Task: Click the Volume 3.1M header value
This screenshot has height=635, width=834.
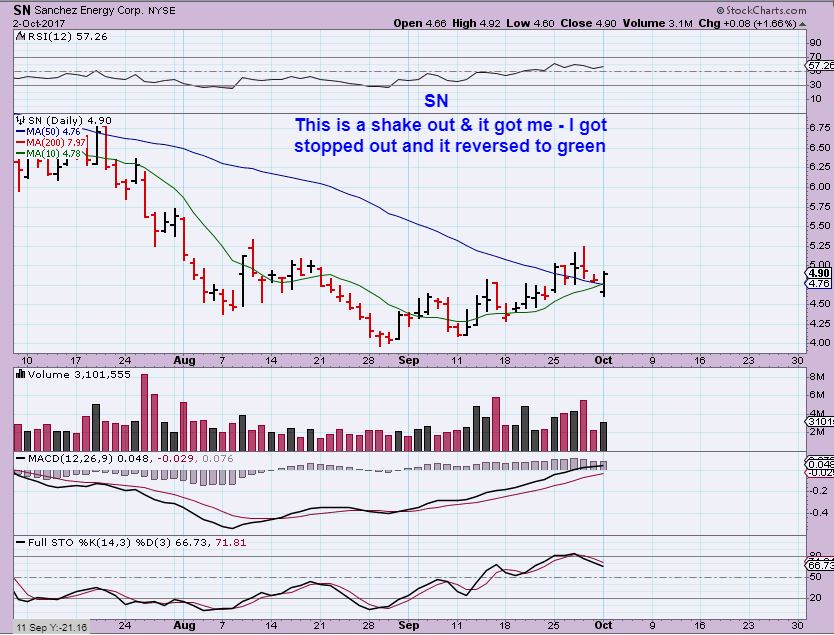Action: pyautogui.click(x=657, y=23)
